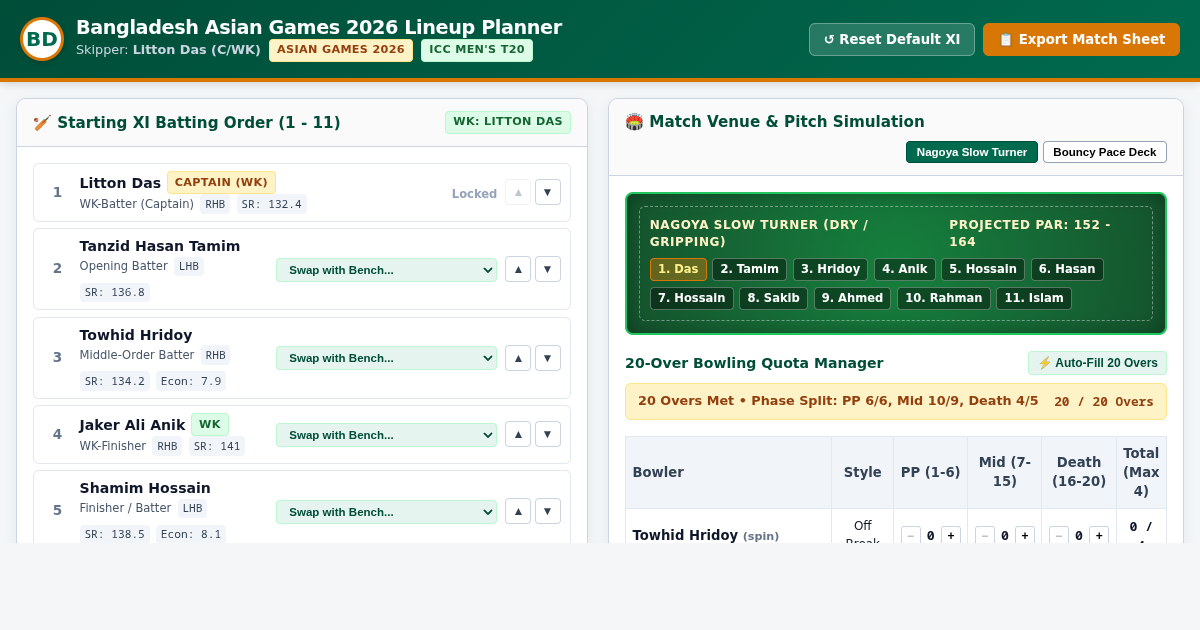
Task: Move Tanzid Hasan Tamim up one spot
Action: (518, 269)
